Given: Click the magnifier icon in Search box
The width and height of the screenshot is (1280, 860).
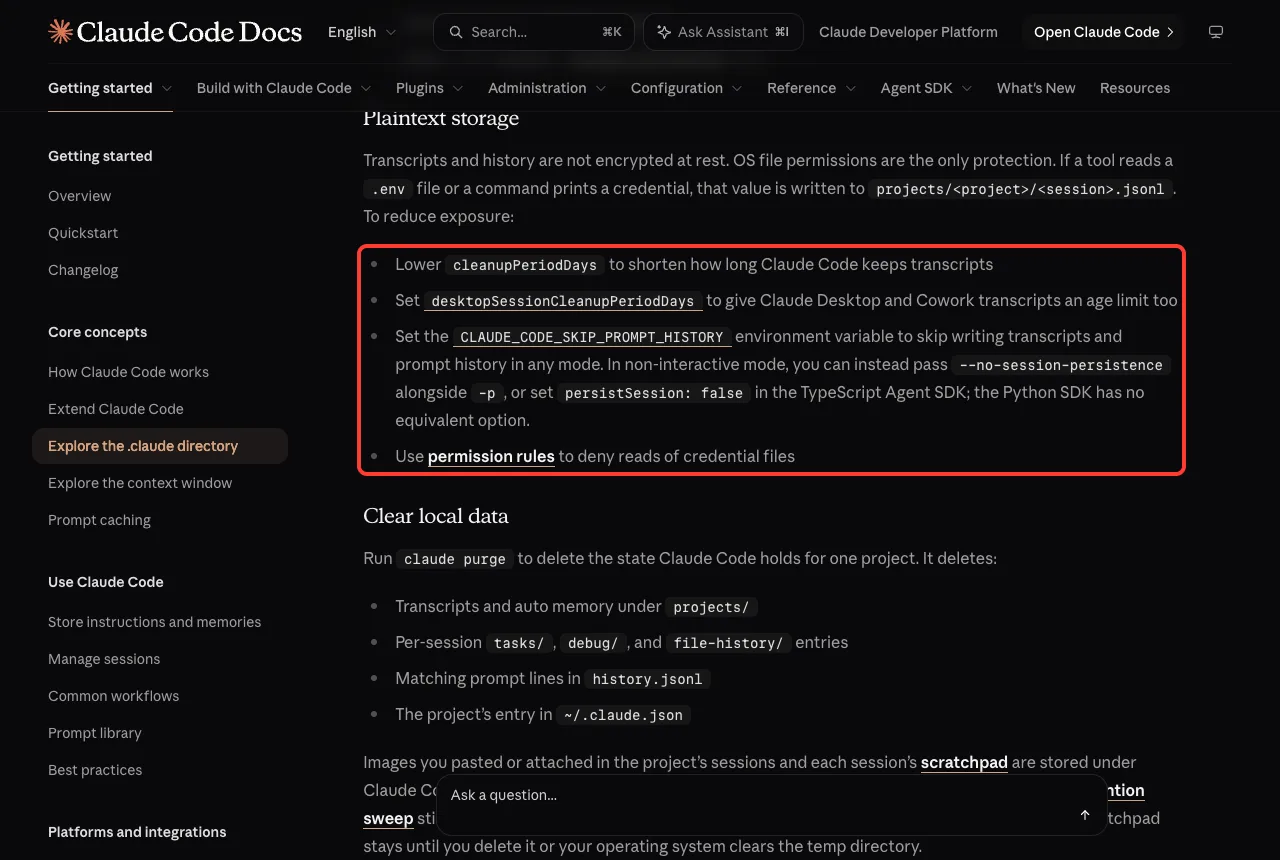Looking at the screenshot, I should (455, 32).
